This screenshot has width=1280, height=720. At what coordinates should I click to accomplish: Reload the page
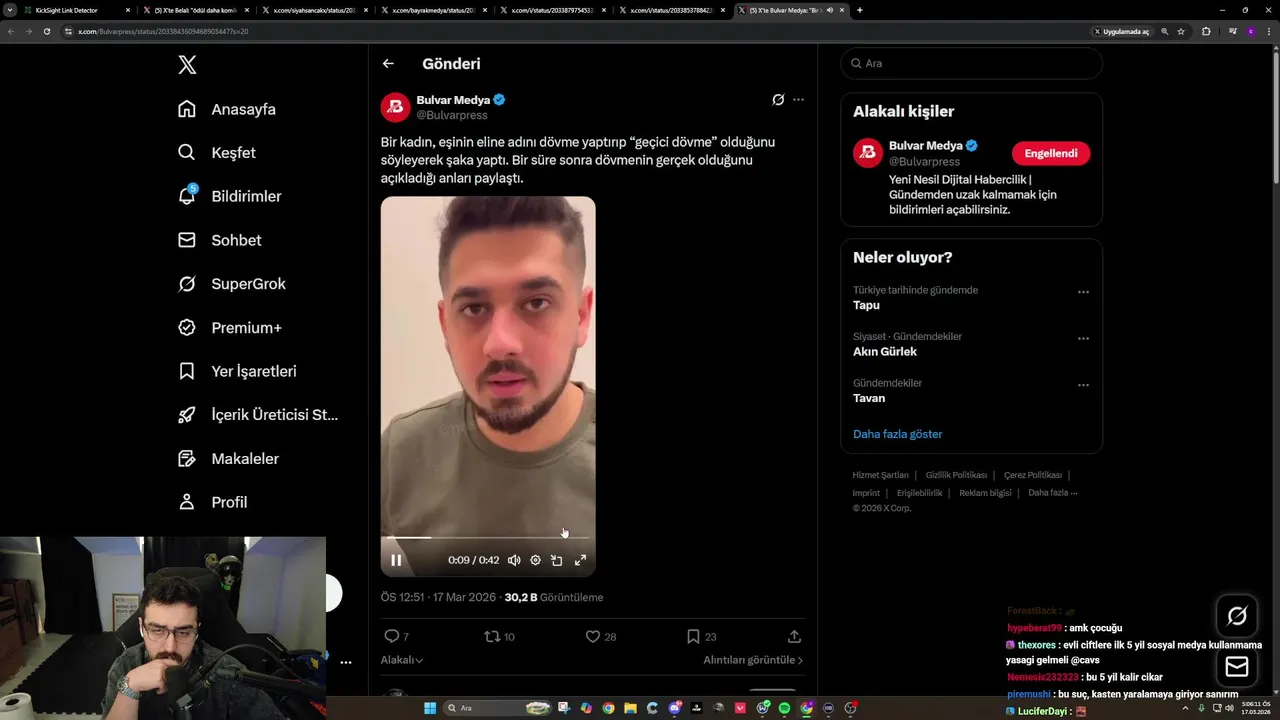[46, 31]
